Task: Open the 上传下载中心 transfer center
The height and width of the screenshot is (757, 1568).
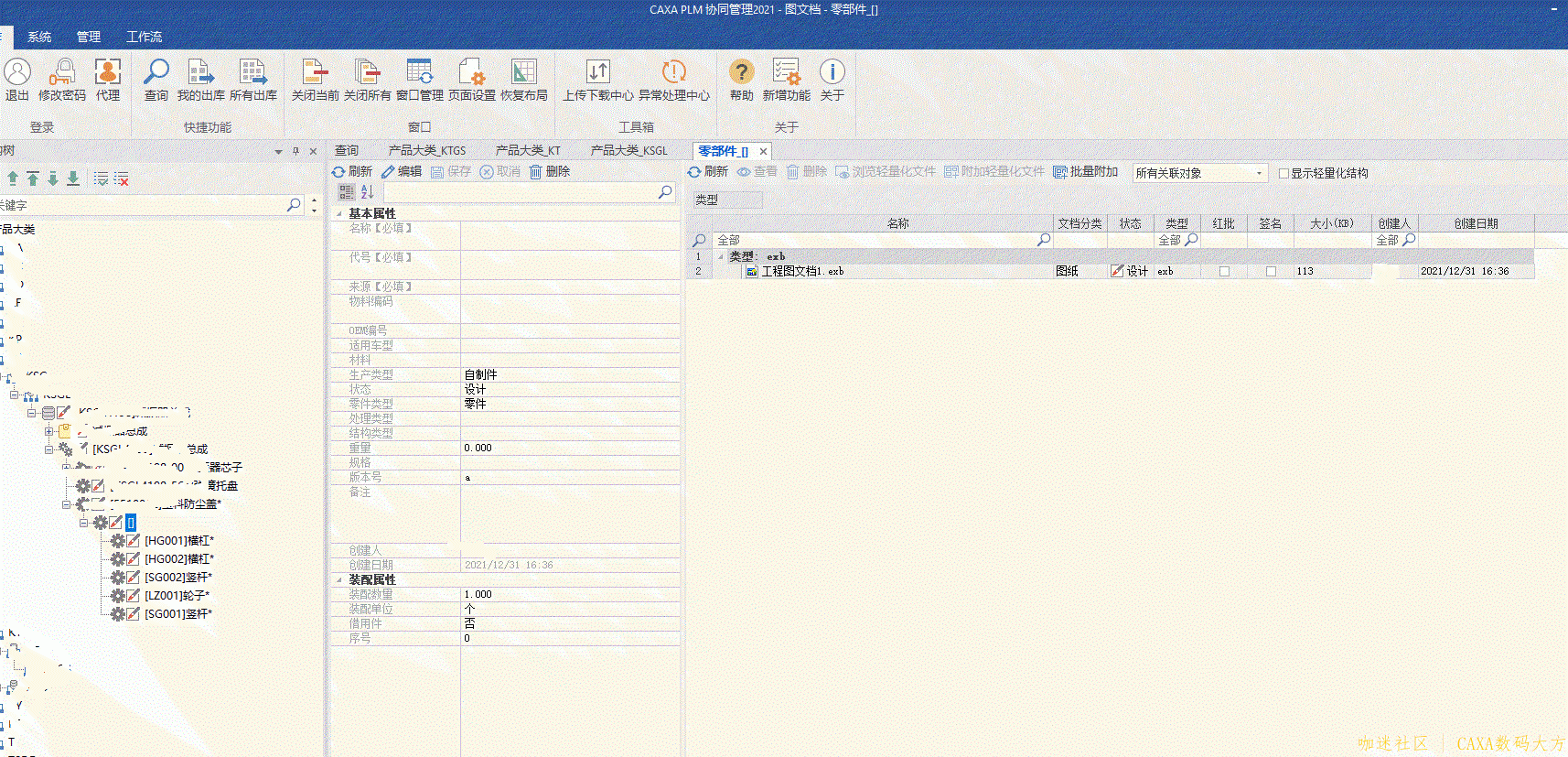Action: (x=597, y=73)
